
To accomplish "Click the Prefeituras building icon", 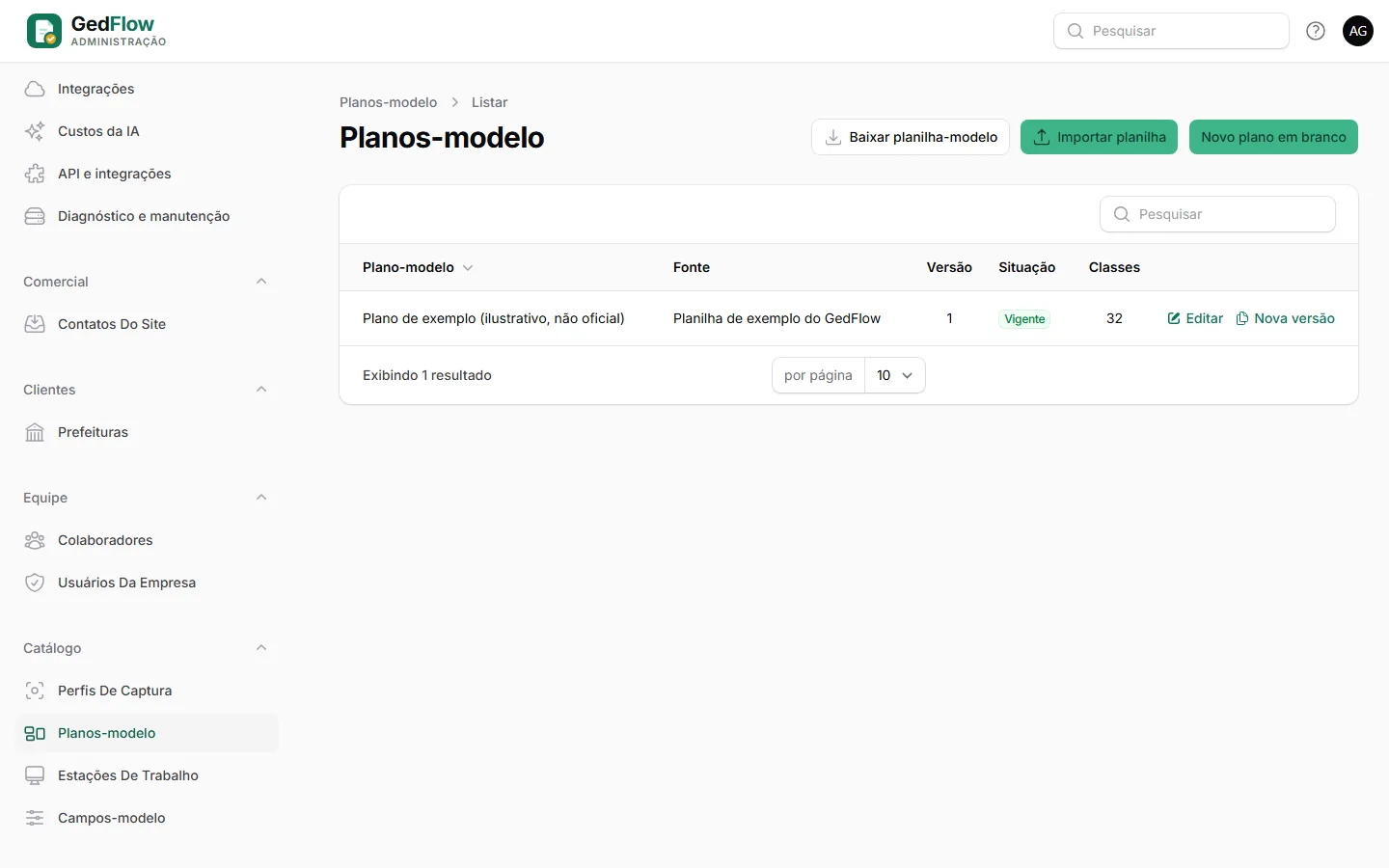I will pyautogui.click(x=35, y=432).
